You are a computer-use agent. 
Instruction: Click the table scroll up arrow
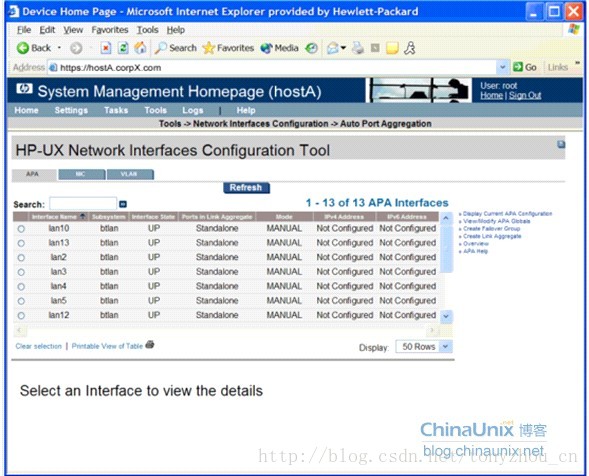pyautogui.click(x=446, y=218)
